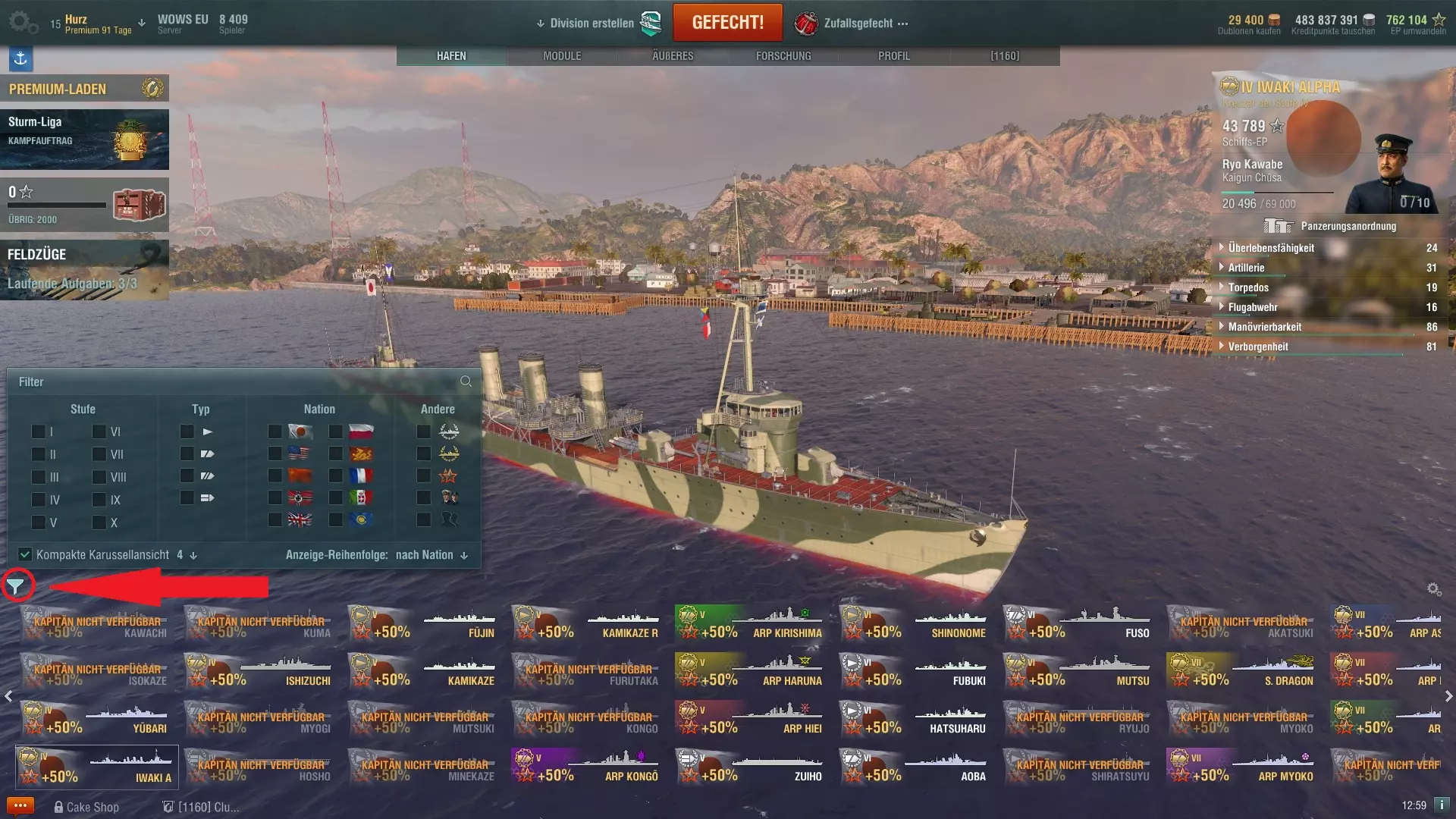The height and width of the screenshot is (819, 1456).
Task: Open the FORSCHUNG tab
Action: click(783, 56)
